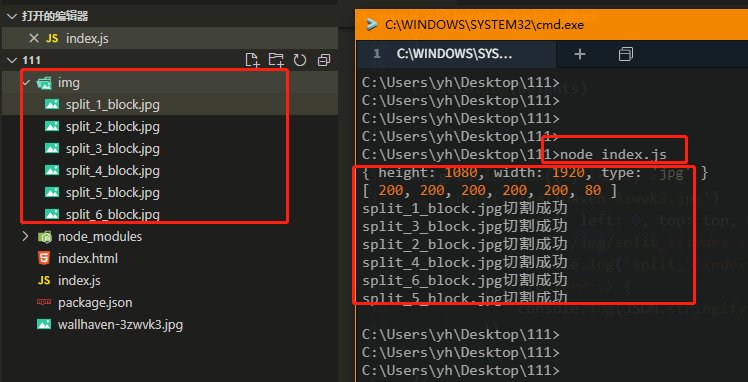
Task: Open split_2_block.jpg file
Action: point(113,127)
